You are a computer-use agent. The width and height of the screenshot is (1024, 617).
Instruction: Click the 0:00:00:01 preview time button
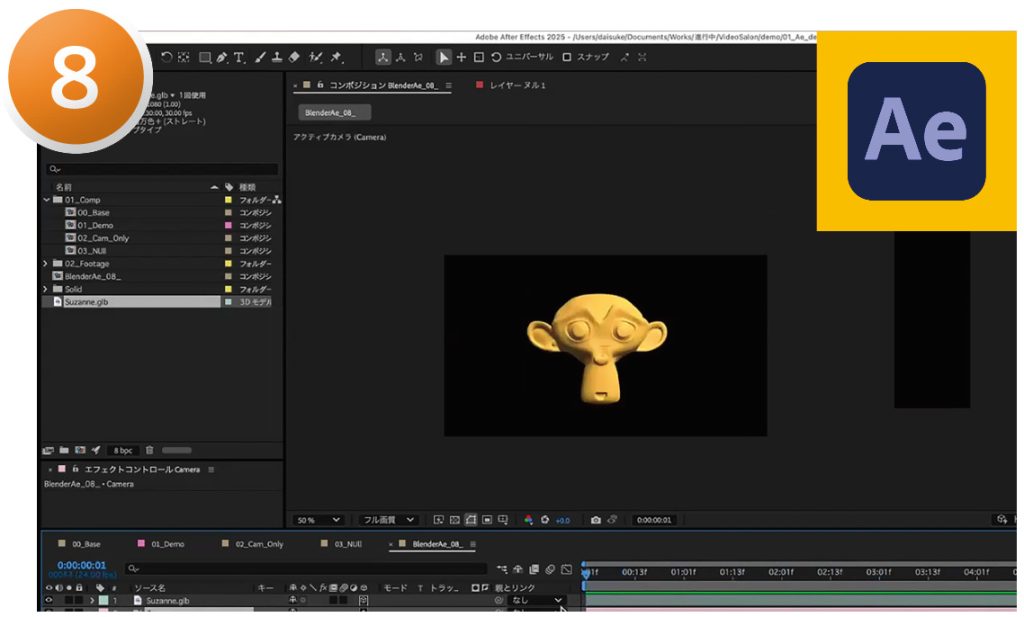coord(654,520)
